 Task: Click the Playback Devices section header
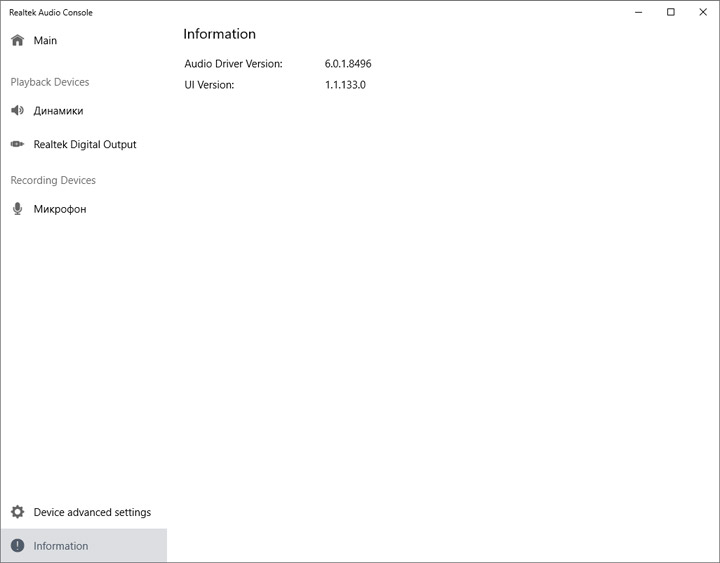(x=50, y=82)
